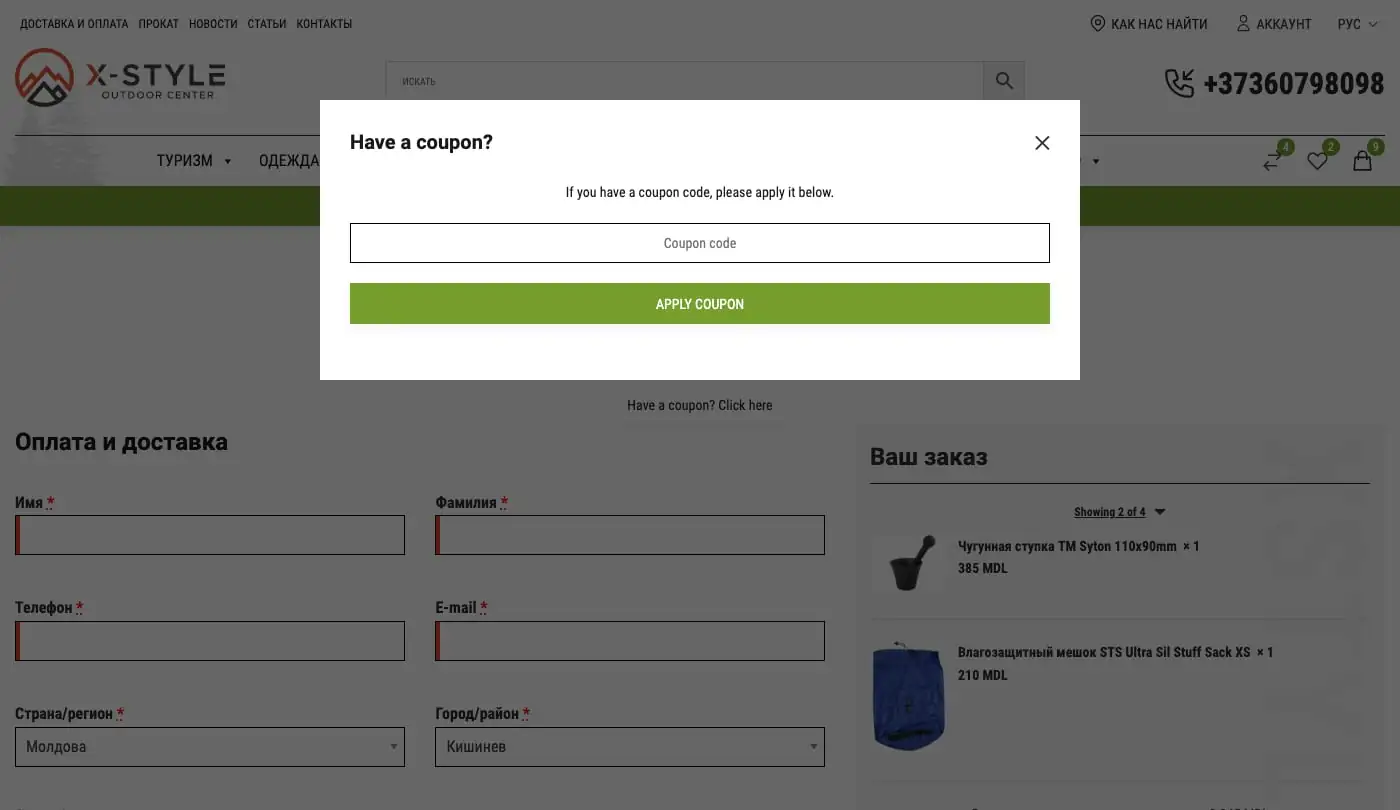Viewport: 1400px width, 810px height.
Task: Open the compare arrows icon
Action: point(1272,160)
